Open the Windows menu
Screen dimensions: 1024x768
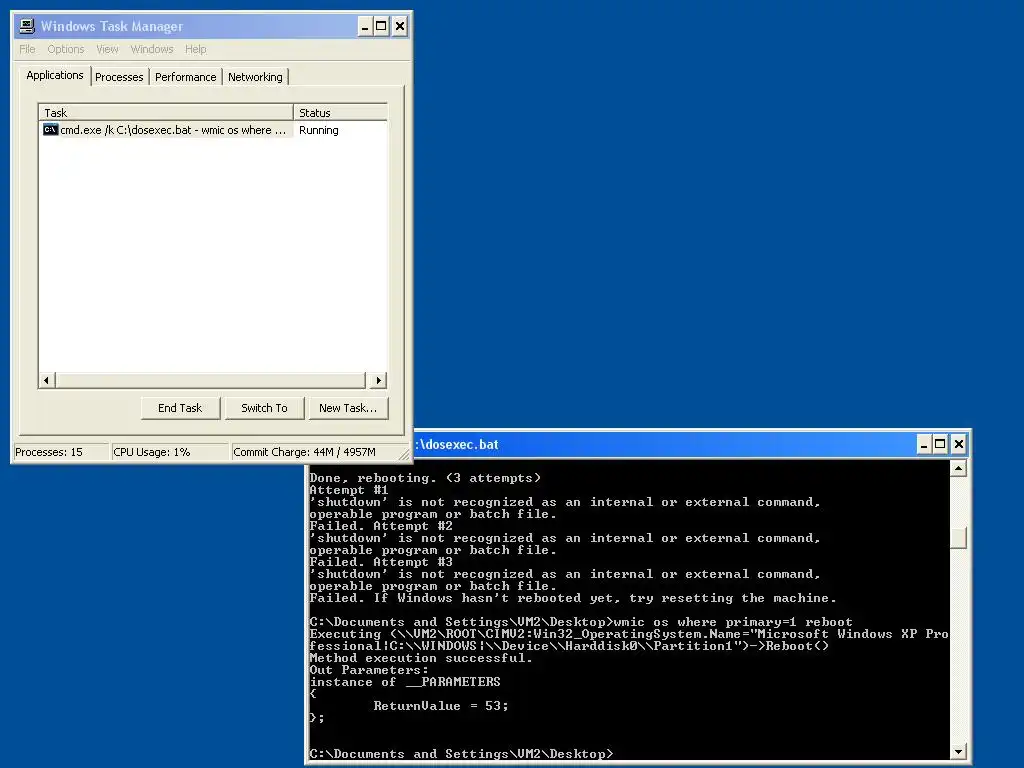(x=152, y=49)
